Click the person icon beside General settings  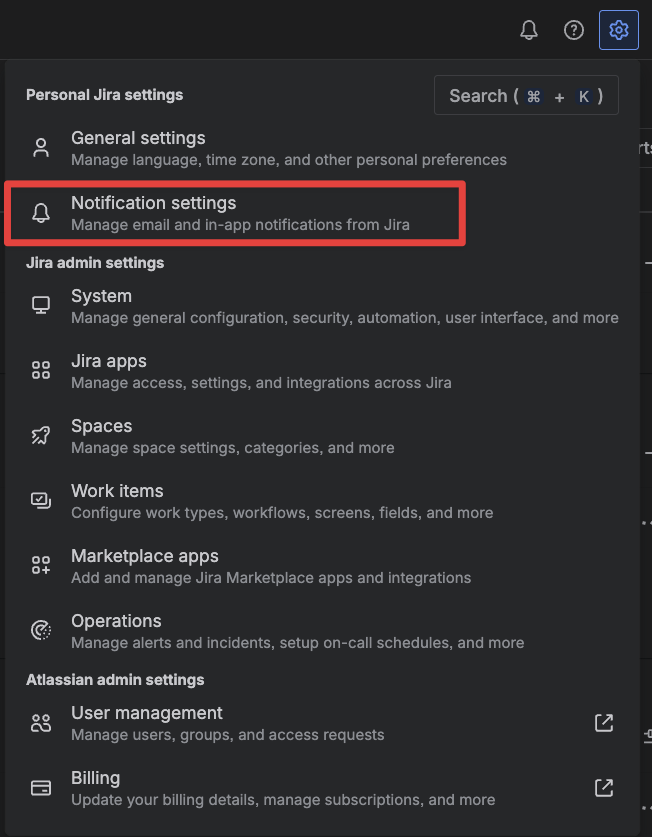[x=41, y=148]
